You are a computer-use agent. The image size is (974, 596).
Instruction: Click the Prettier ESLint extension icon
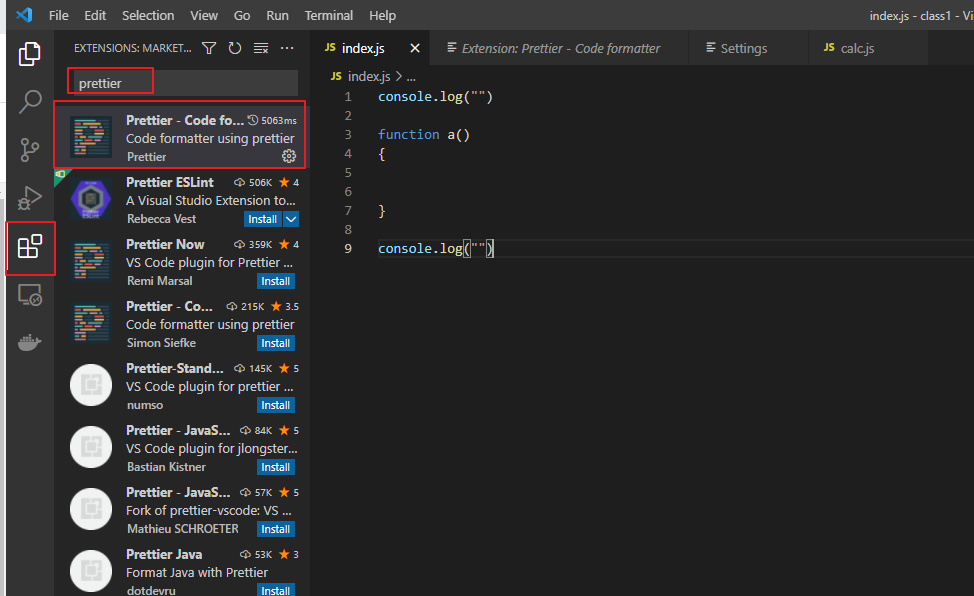point(91,198)
